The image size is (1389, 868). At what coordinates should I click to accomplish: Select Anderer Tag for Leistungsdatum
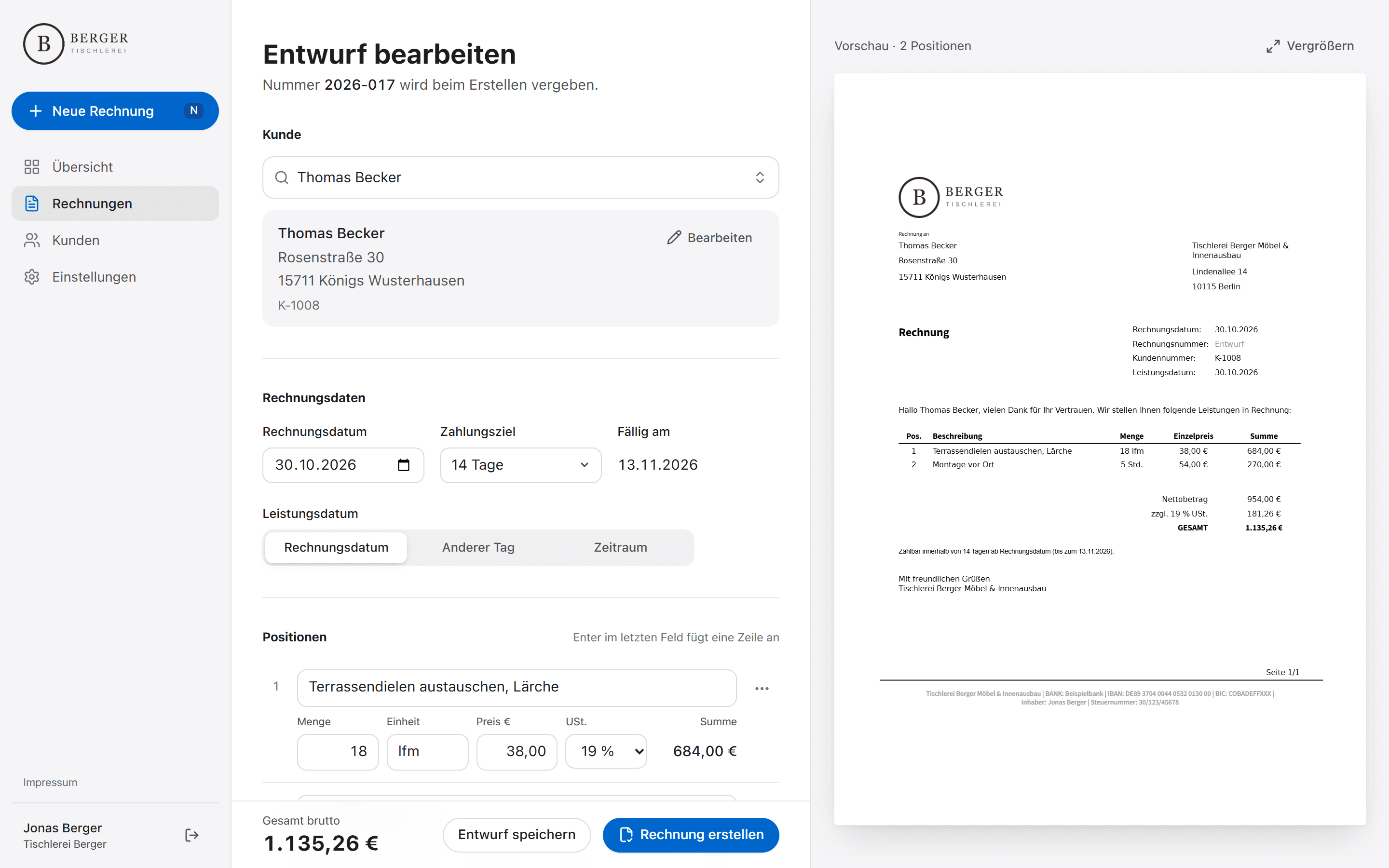tap(478, 548)
